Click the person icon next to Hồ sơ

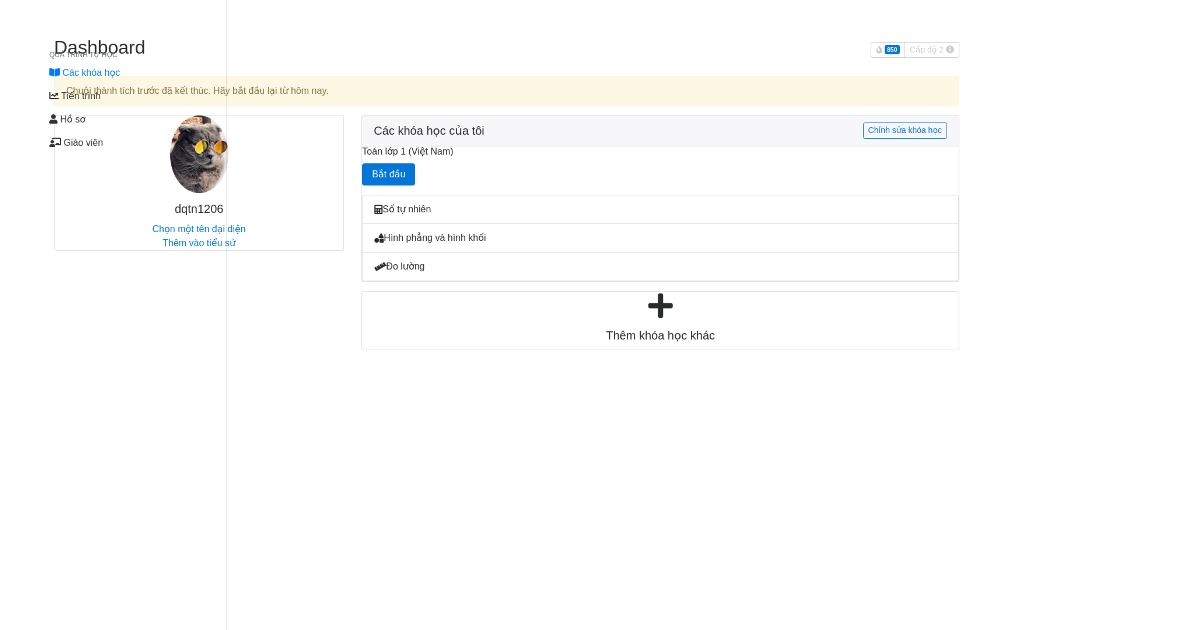pos(53,118)
